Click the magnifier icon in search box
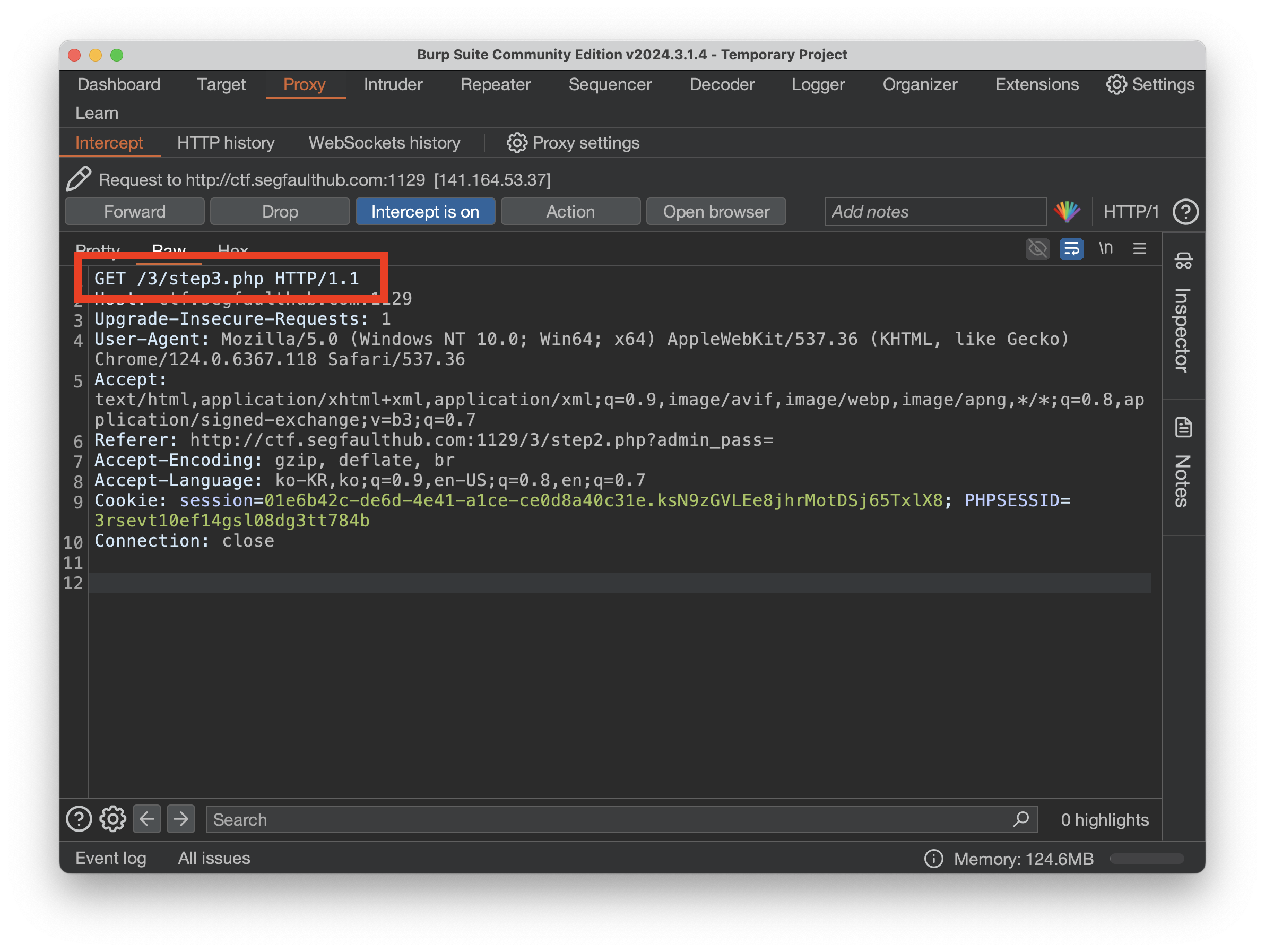Screen dimensions: 1265x952 click(x=1021, y=819)
